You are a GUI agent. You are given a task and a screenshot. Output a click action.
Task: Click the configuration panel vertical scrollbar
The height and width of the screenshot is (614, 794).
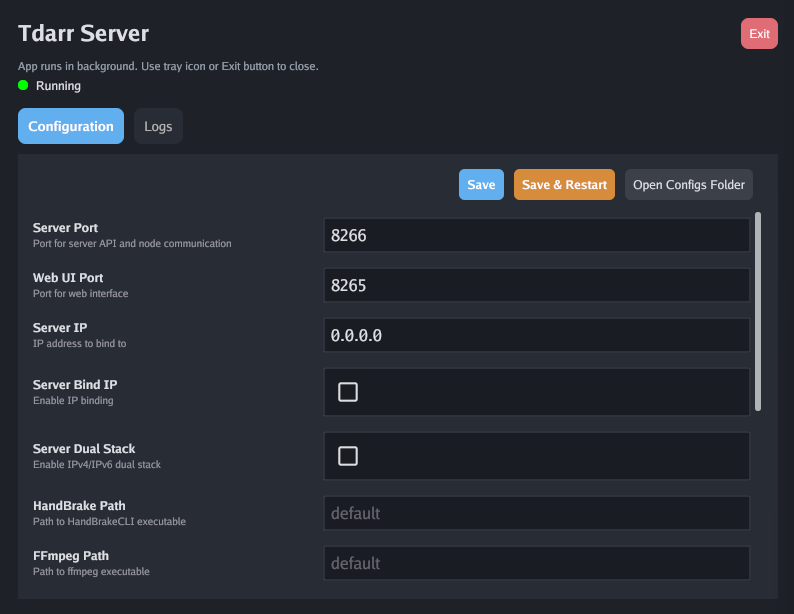[x=758, y=311]
